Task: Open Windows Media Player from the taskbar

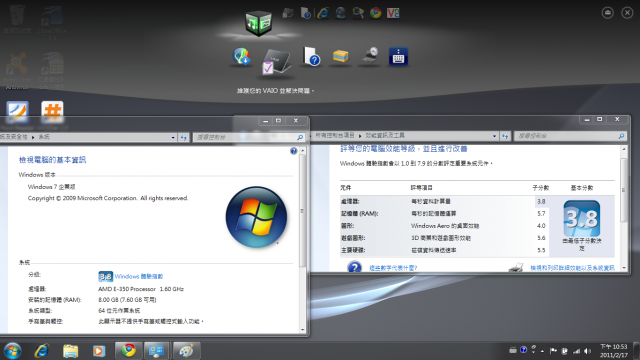Action: click(x=98, y=351)
